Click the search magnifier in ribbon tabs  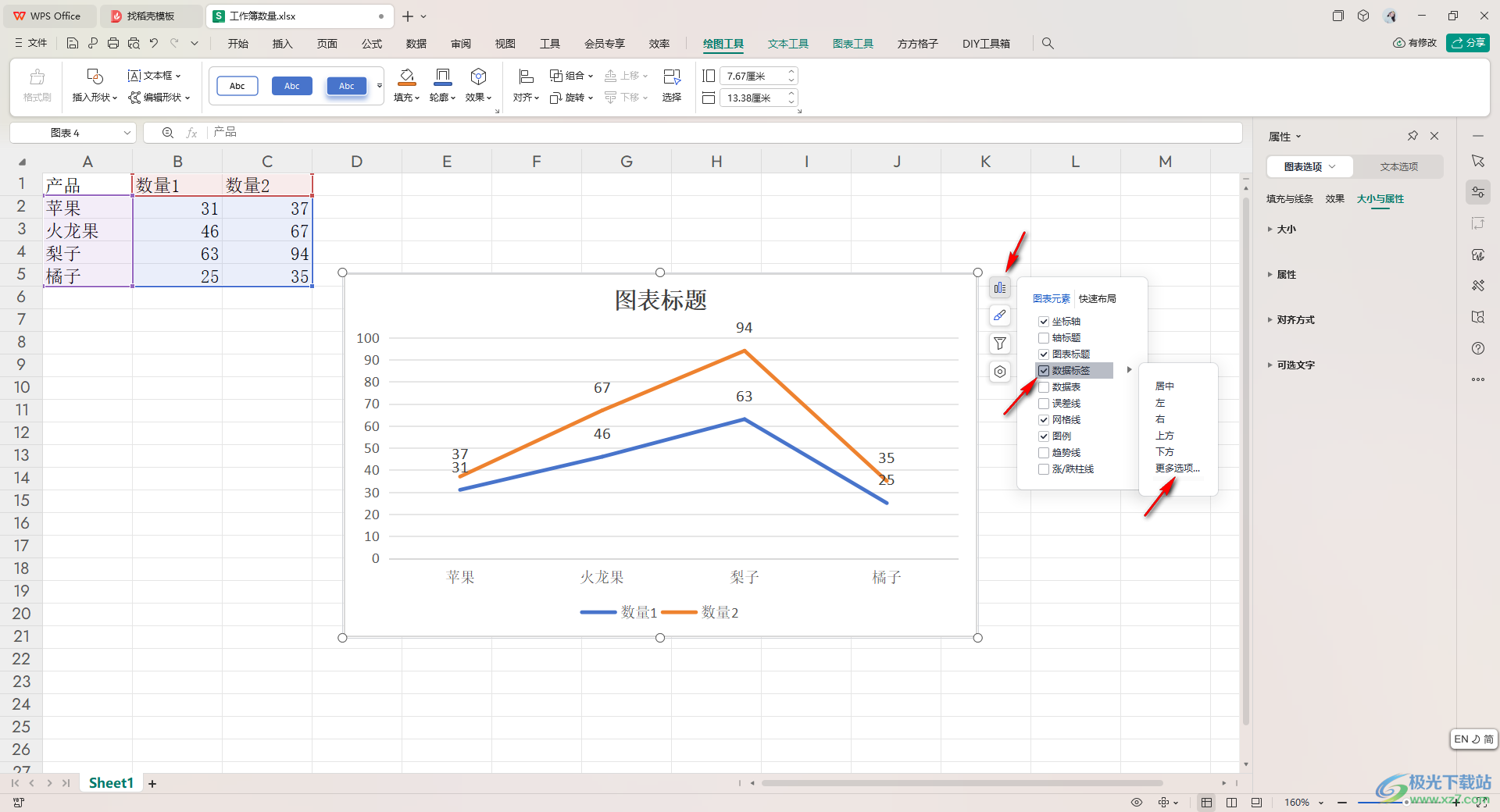[1048, 44]
